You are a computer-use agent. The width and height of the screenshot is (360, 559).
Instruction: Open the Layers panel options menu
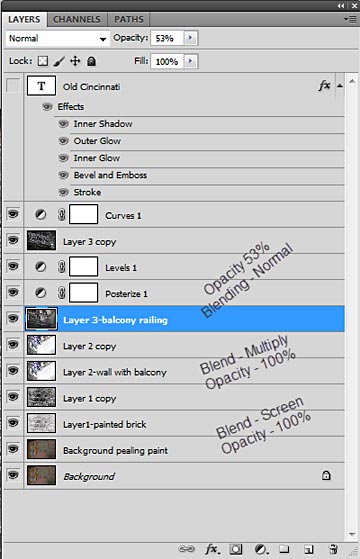(350, 19)
